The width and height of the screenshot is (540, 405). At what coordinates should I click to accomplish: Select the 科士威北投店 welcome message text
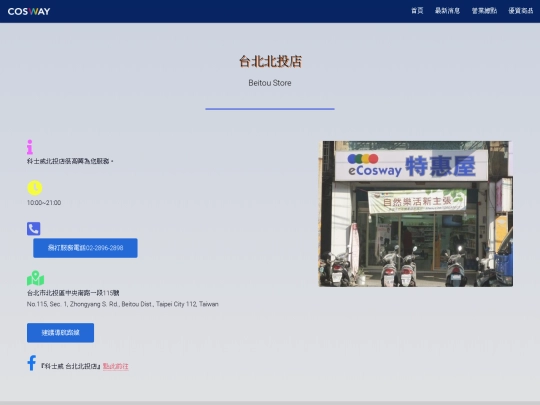click(x=70, y=161)
